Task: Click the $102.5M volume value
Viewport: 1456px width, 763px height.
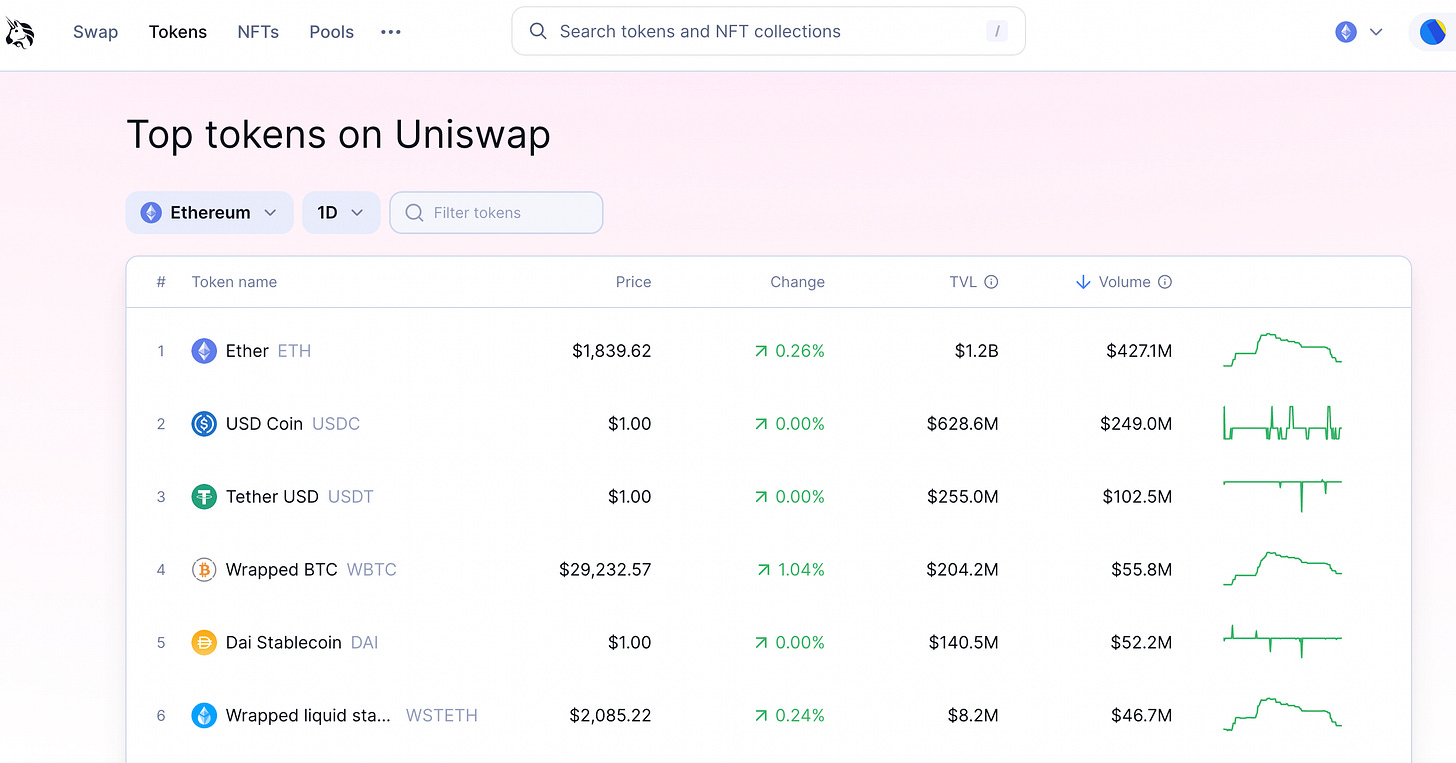Action: [1138, 497]
